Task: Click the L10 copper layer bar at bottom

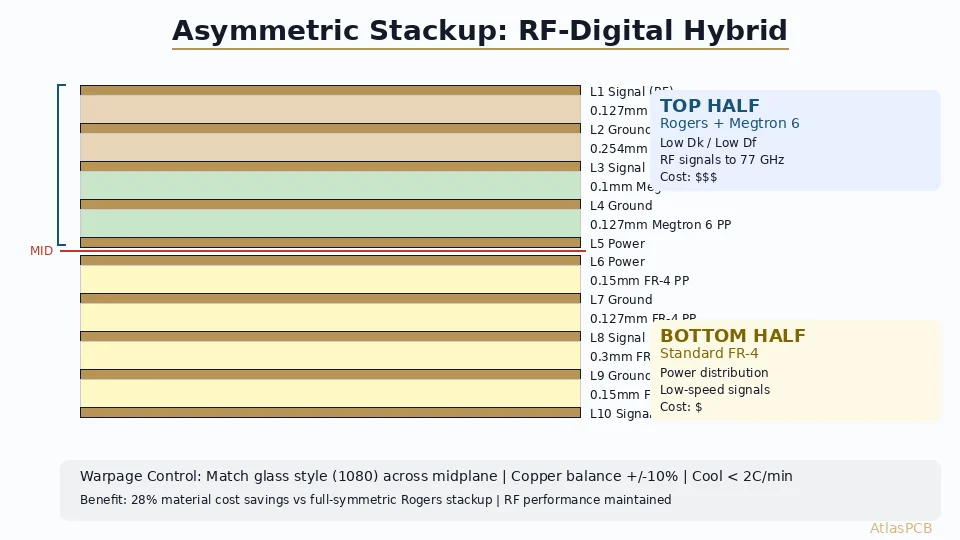Action: point(331,413)
